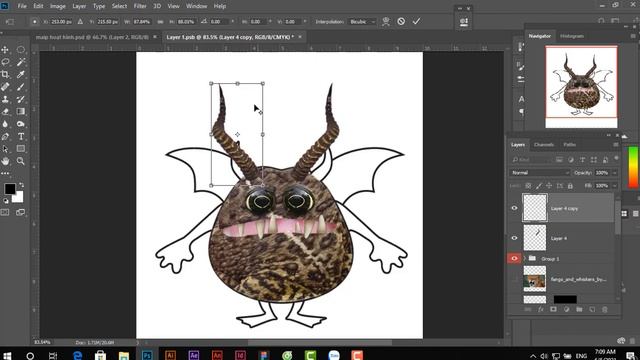
Task: Select the Brush tool
Action: [x=20, y=87]
